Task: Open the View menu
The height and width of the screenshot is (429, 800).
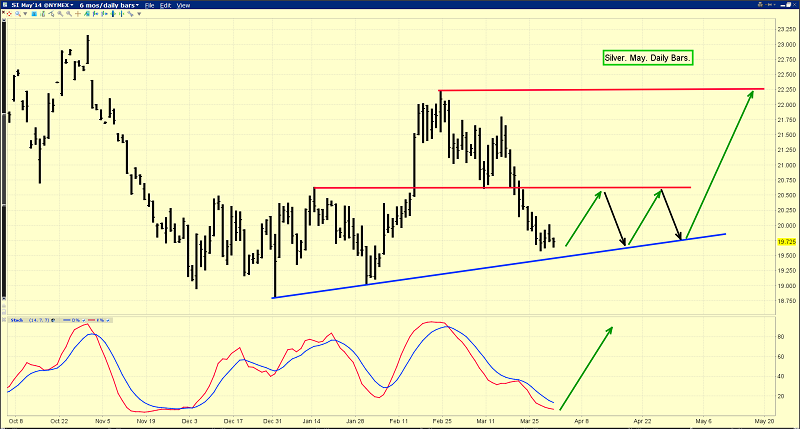Action: [183, 5]
